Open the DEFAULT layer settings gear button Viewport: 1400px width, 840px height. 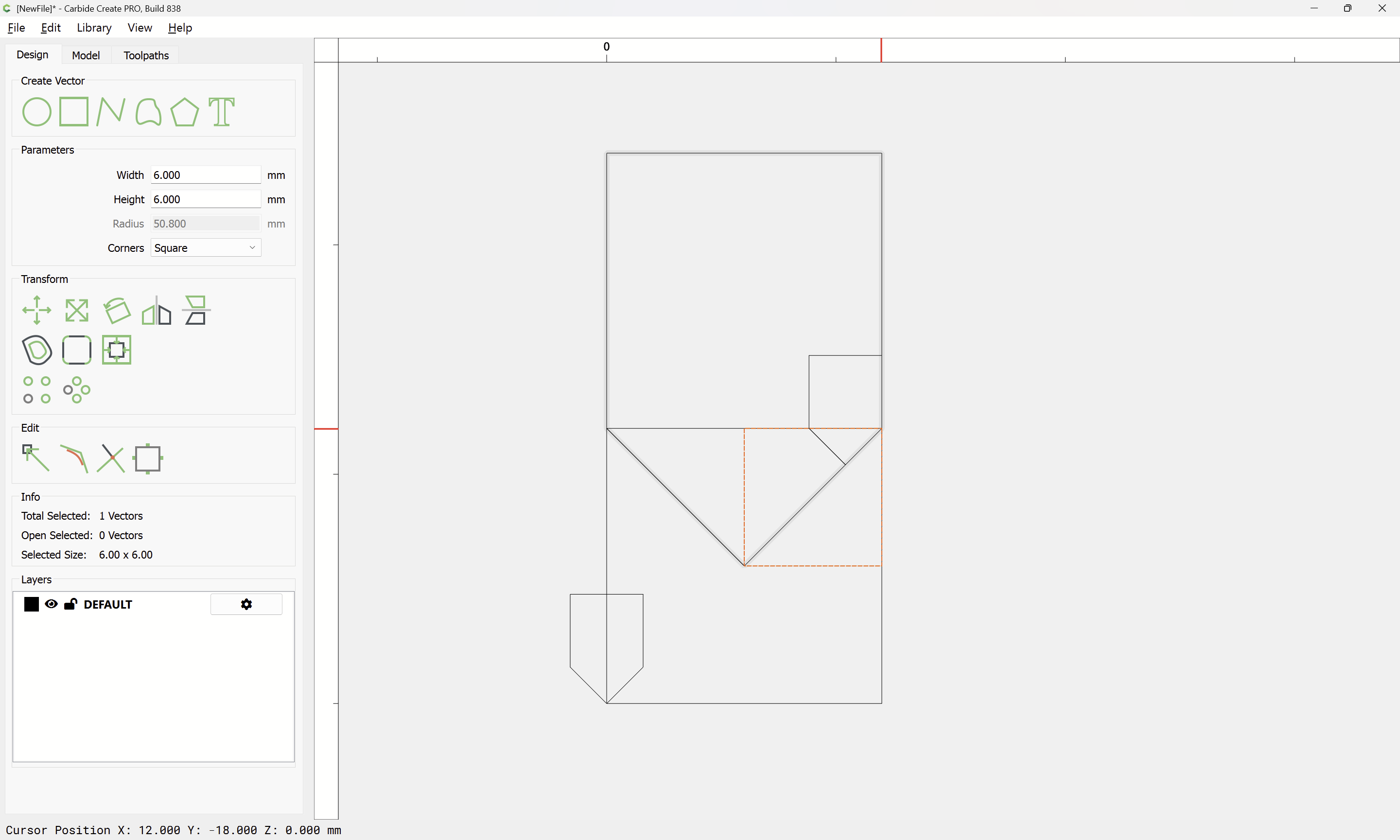coord(246,604)
